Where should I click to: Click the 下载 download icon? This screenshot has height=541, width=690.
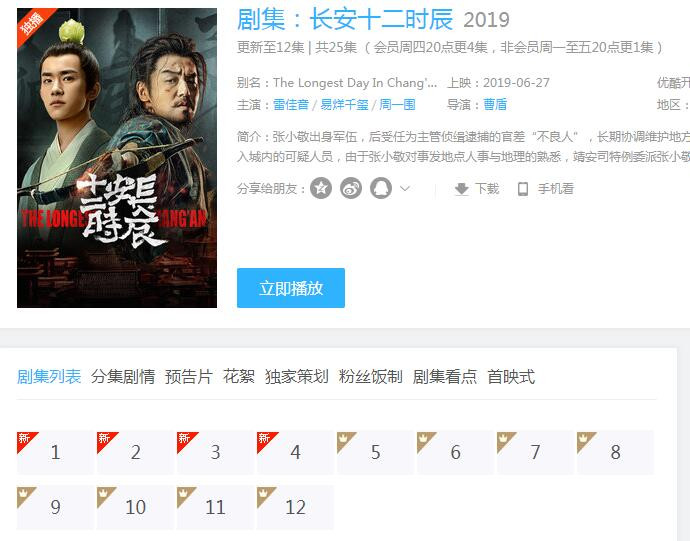pos(462,189)
